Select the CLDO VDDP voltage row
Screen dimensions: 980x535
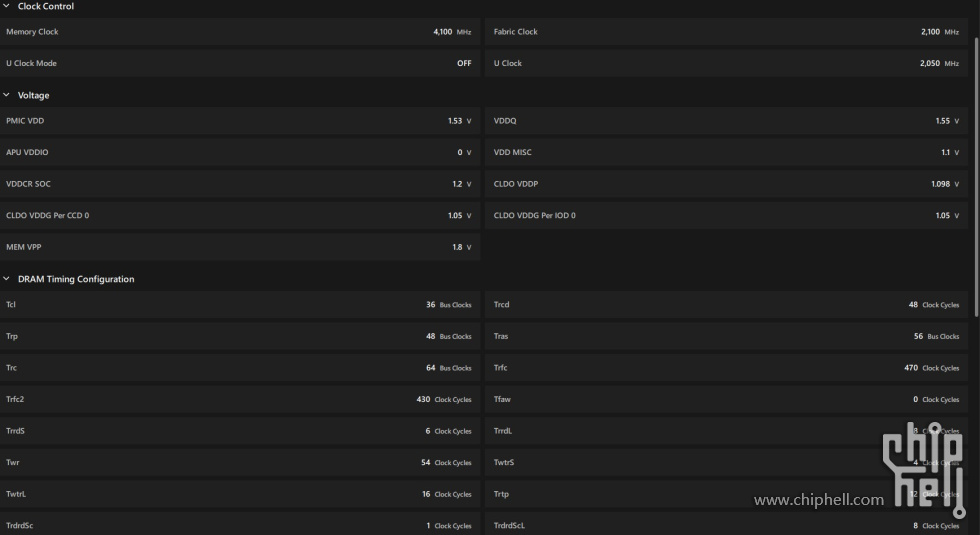[x=726, y=185]
